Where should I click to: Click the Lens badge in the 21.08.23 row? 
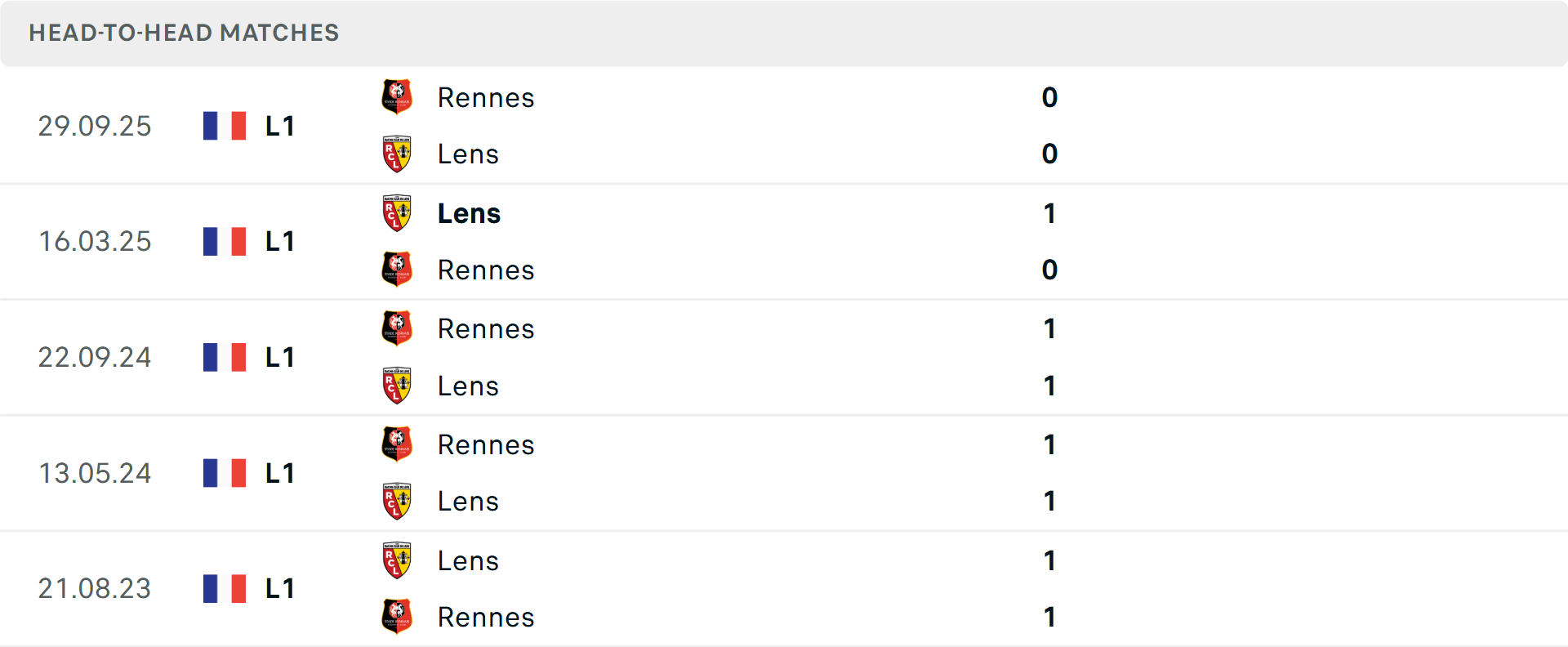pos(398,560)
